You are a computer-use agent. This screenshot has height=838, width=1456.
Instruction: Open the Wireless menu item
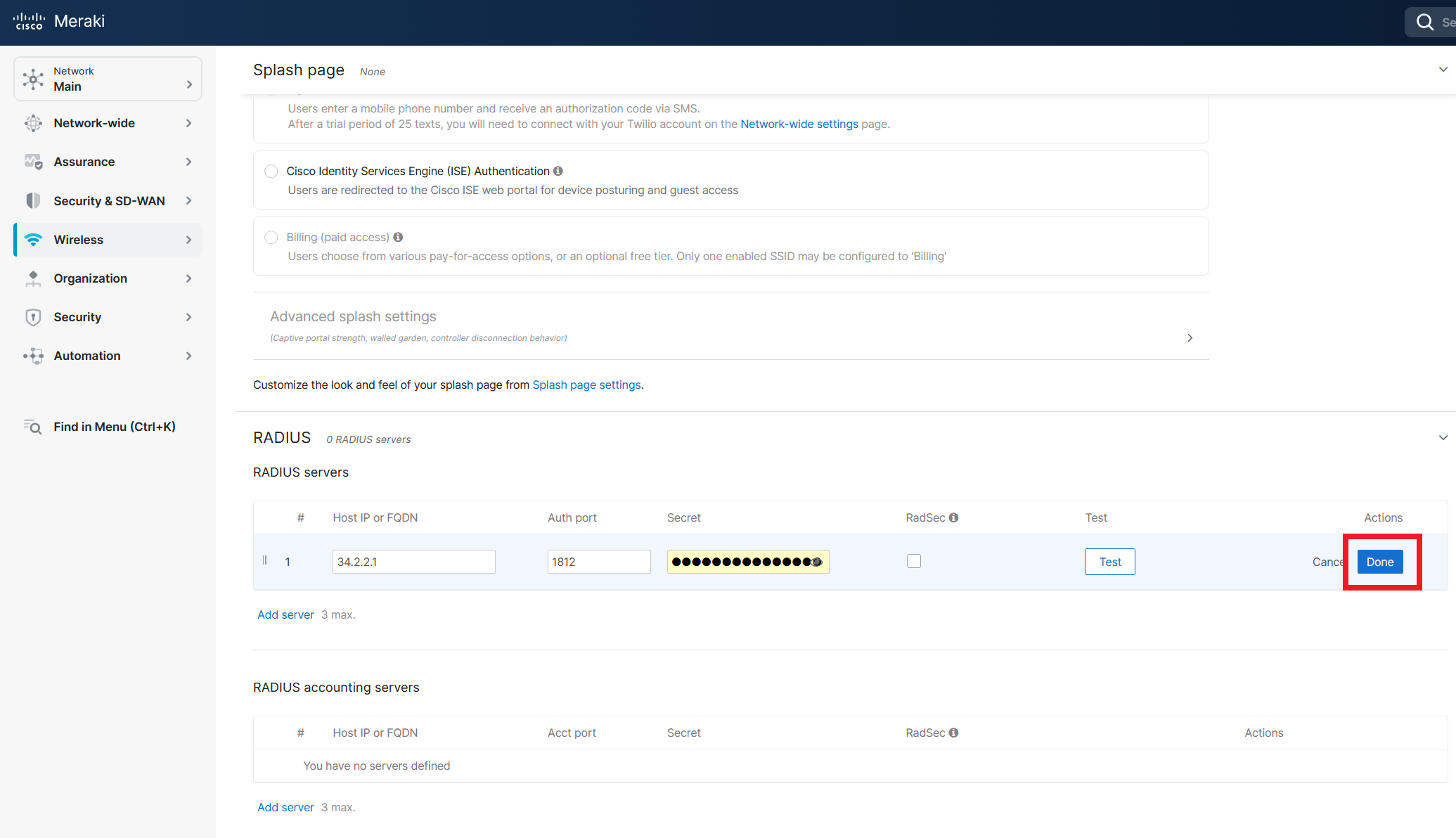pos(108,240)
